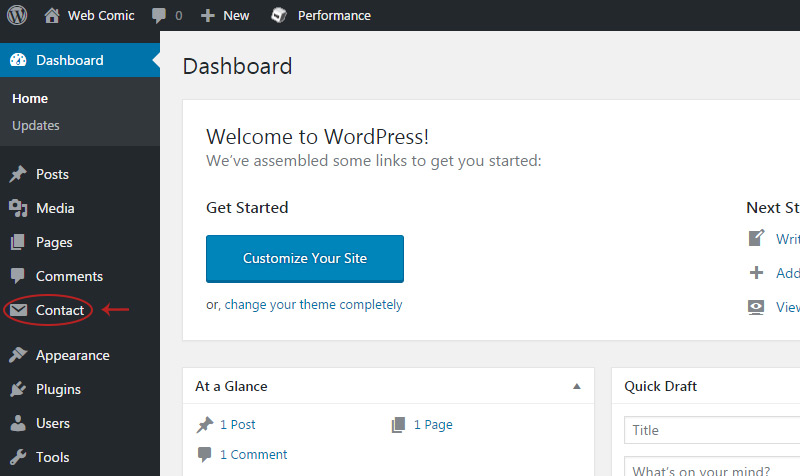This screenshot has height=476, width=800.
Task: Open the 1 Post link
Action: coord(238,424)
